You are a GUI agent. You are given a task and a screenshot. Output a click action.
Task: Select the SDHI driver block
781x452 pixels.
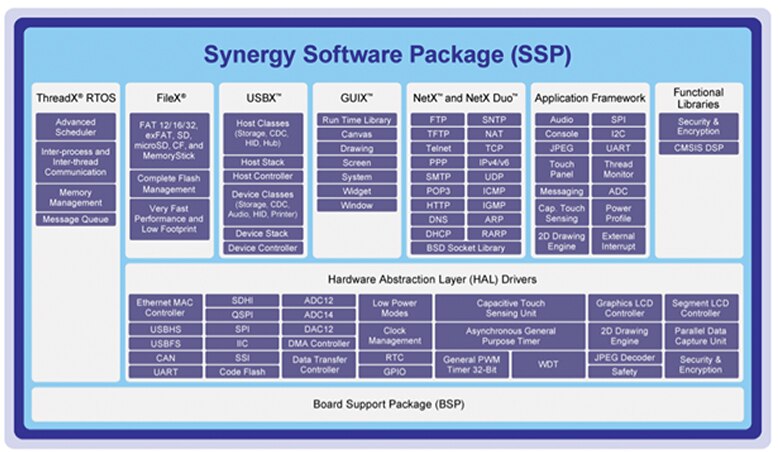(x=242, y=301)
